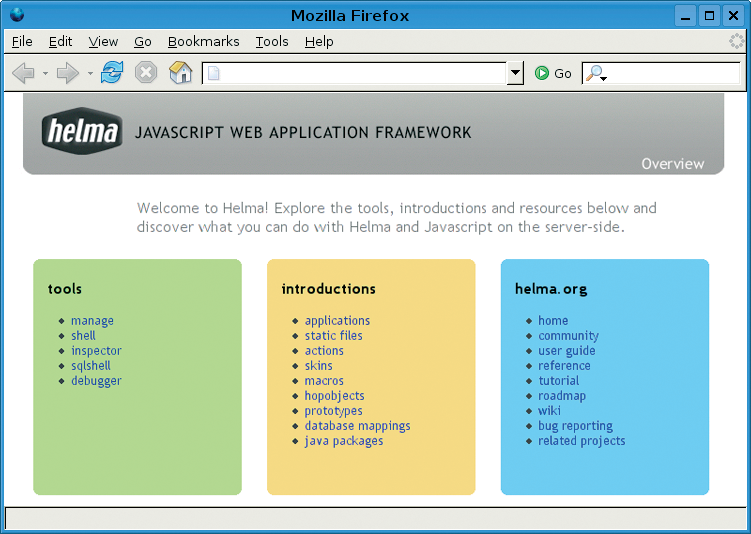This screenshot has height=534, width=751.
Task: Open the inspector tool link
Action: [96, 351]
